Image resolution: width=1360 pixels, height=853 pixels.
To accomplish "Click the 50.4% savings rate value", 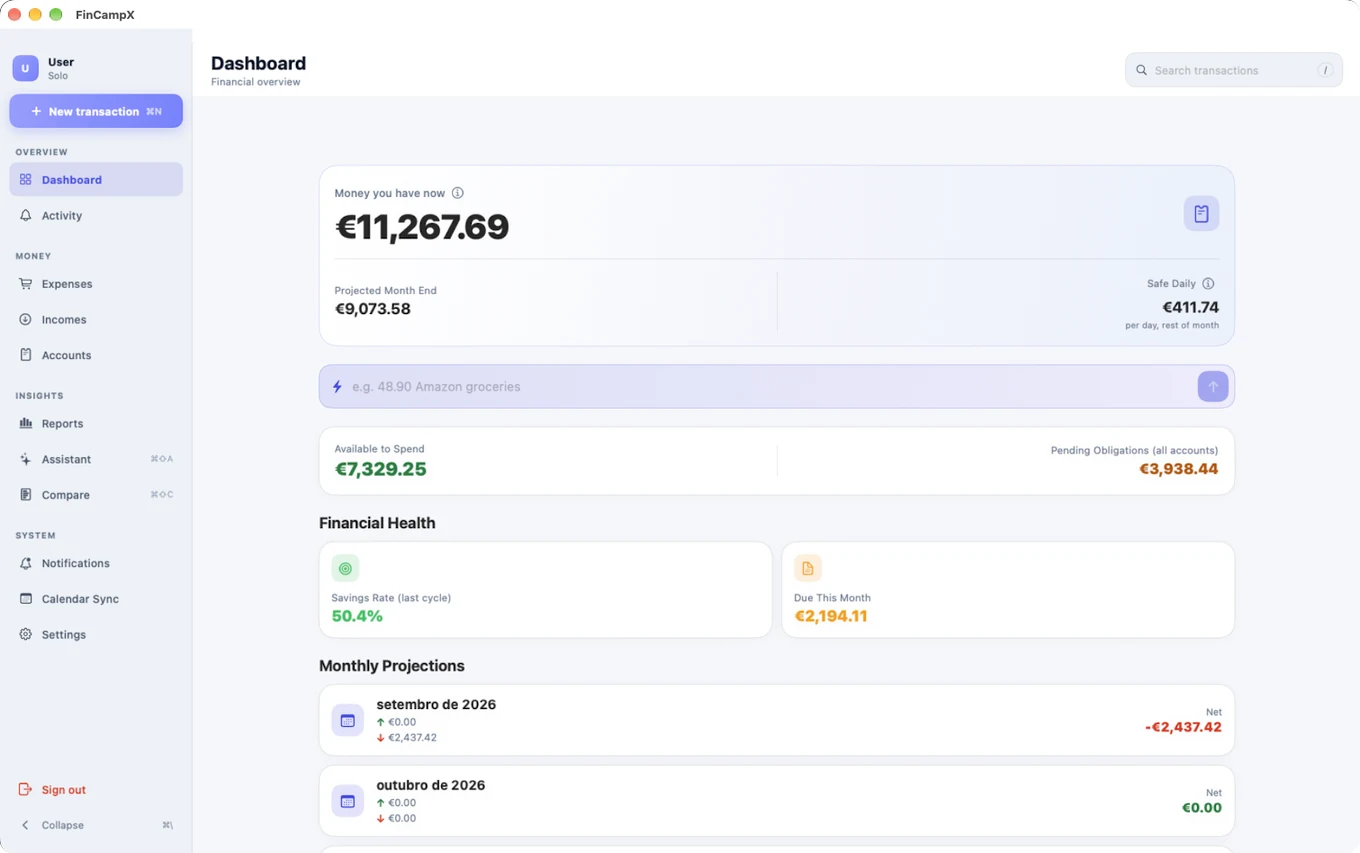I will point(357,616).
